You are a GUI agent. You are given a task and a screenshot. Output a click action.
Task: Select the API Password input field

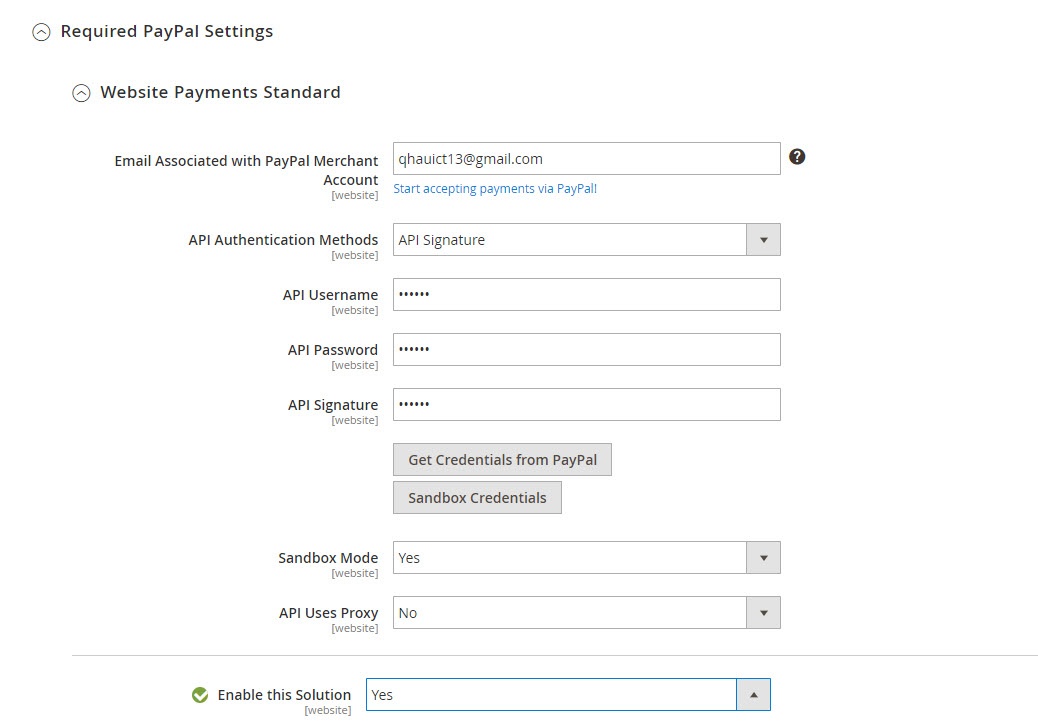tap(586, 350)
